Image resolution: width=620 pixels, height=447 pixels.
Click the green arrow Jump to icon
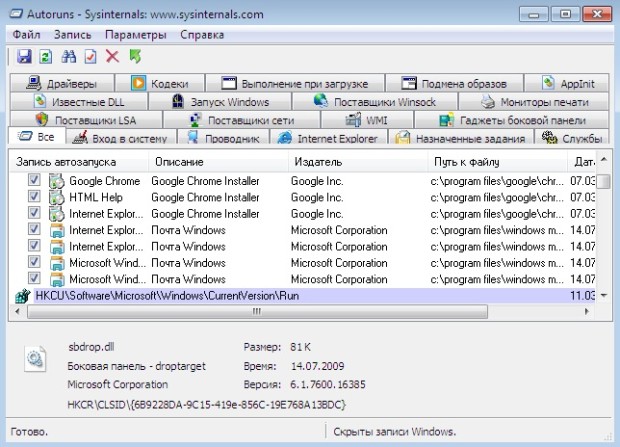(x=135, y=57)
